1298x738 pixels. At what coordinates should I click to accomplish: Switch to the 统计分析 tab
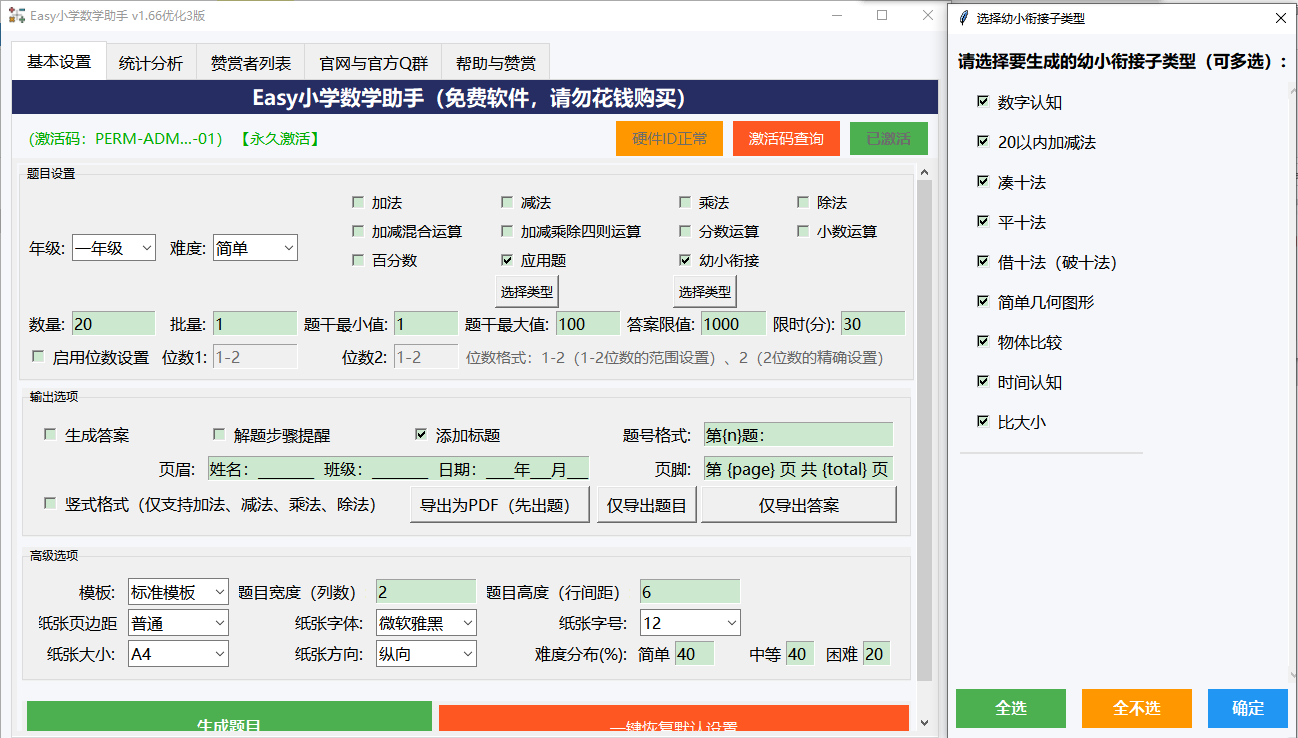point(150,60)
